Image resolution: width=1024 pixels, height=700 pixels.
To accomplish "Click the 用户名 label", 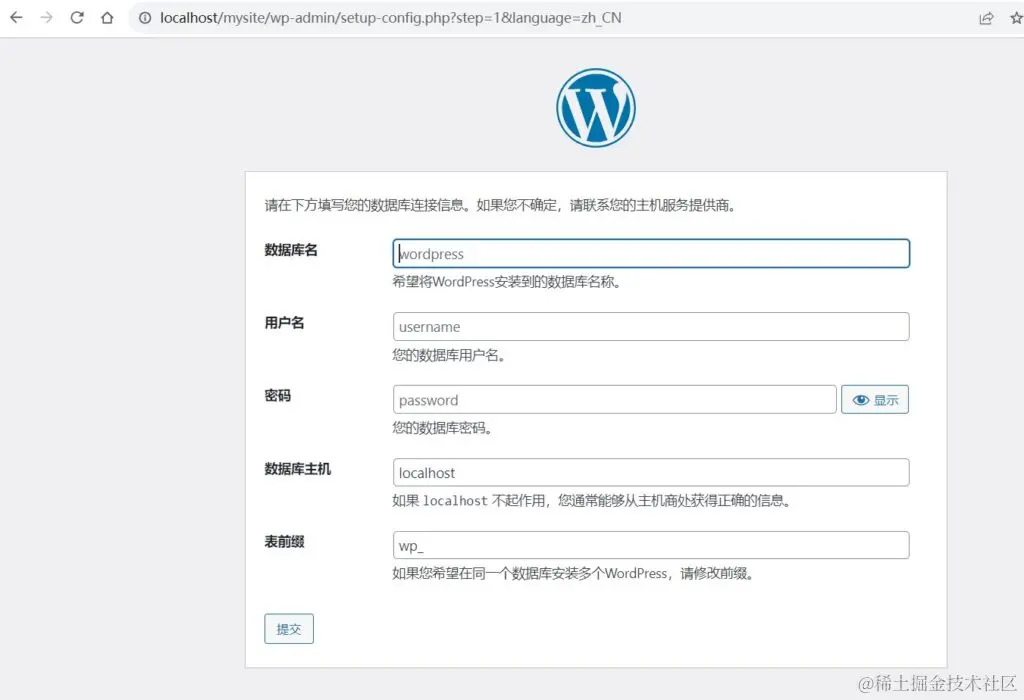I will [x=284, y=323].
